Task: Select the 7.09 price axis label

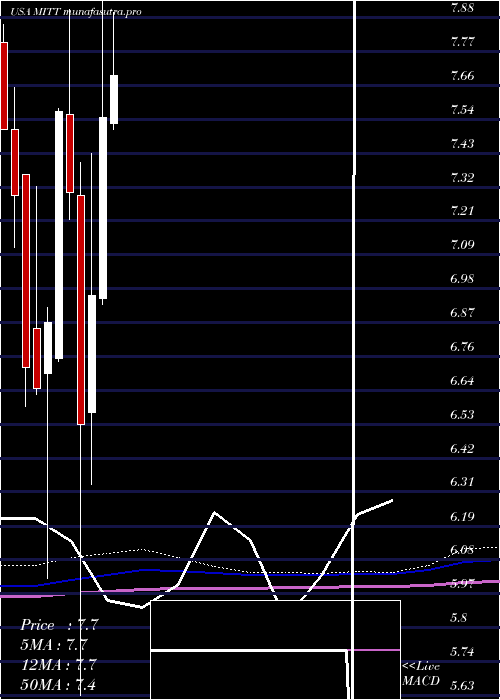Action: (x=462, y=245)
